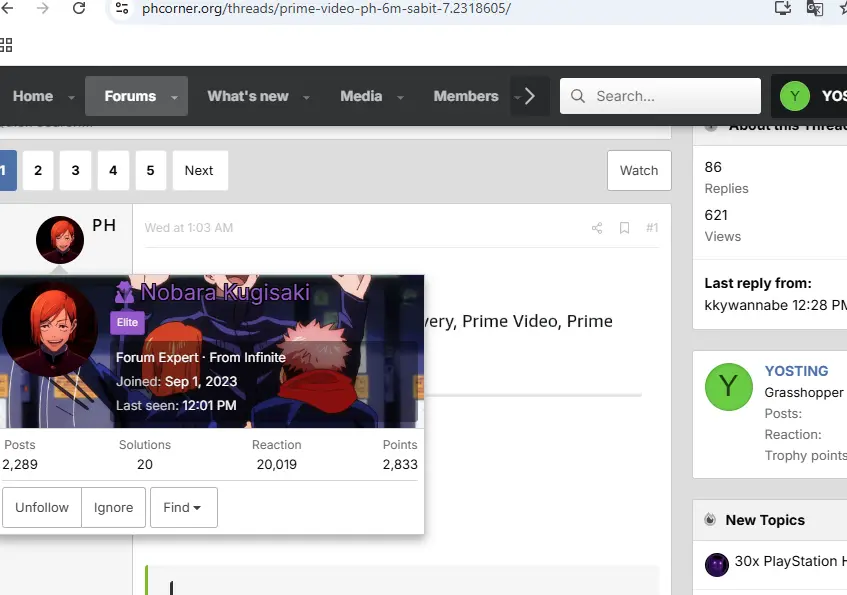Click the nav overflow right chevron

point(530,96)
